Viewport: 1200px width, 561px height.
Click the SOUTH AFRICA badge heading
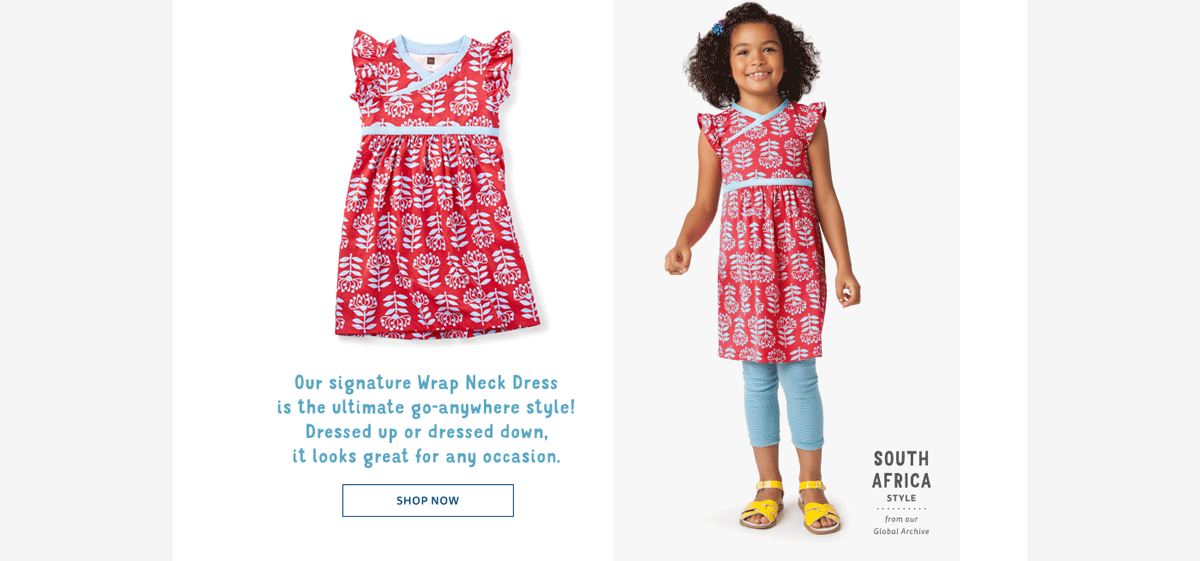901,470
